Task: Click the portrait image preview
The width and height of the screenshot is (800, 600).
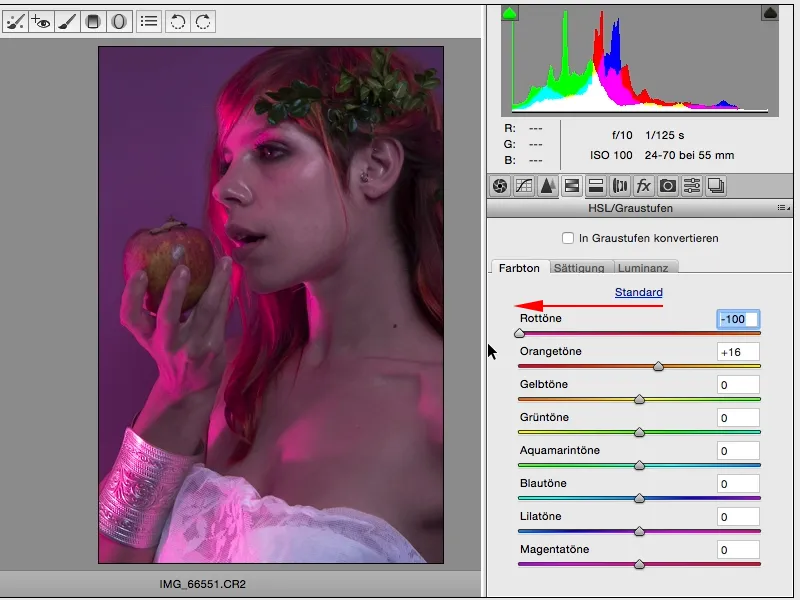Action: click(271, 305)
